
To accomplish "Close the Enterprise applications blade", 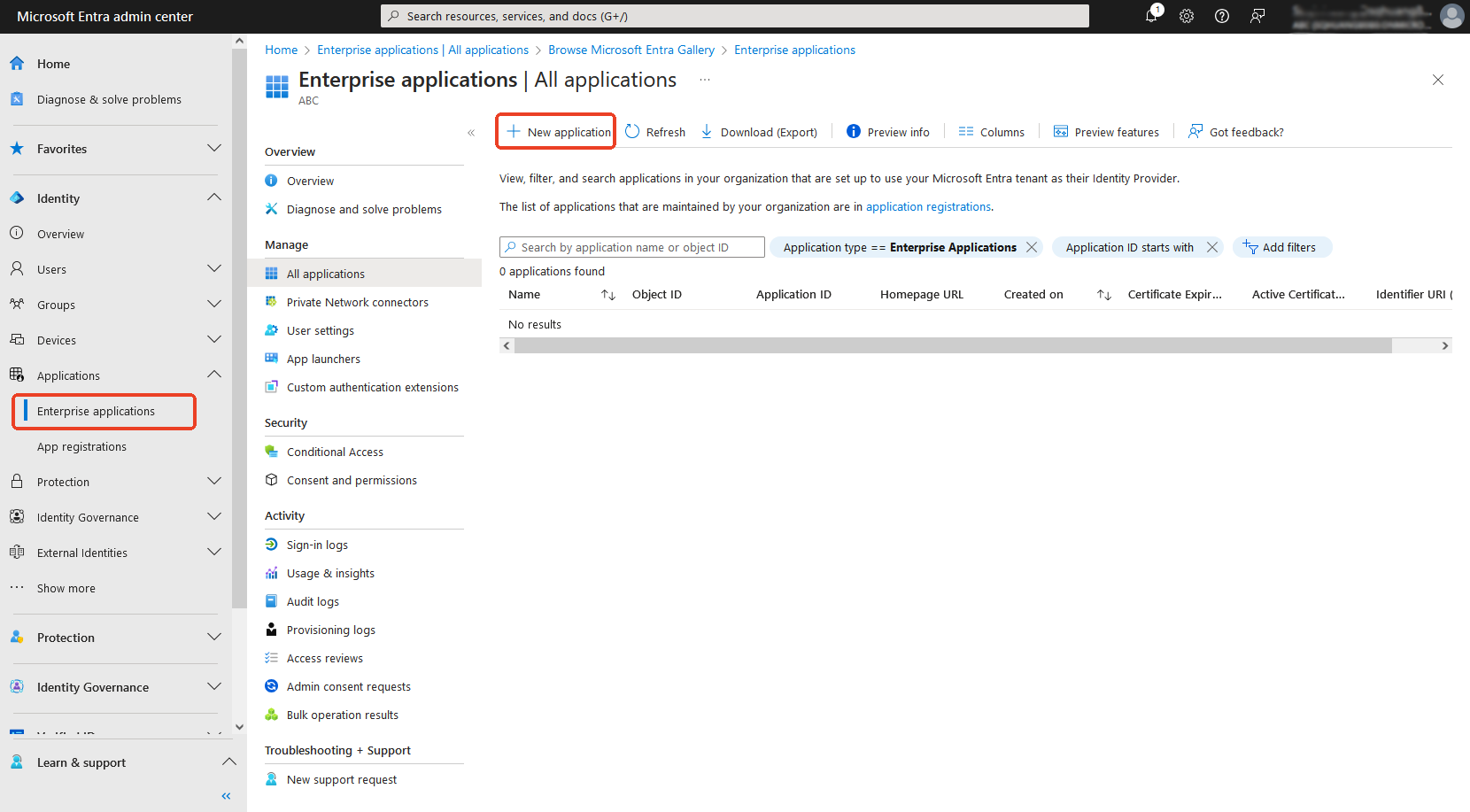I will pos(1438,80).
